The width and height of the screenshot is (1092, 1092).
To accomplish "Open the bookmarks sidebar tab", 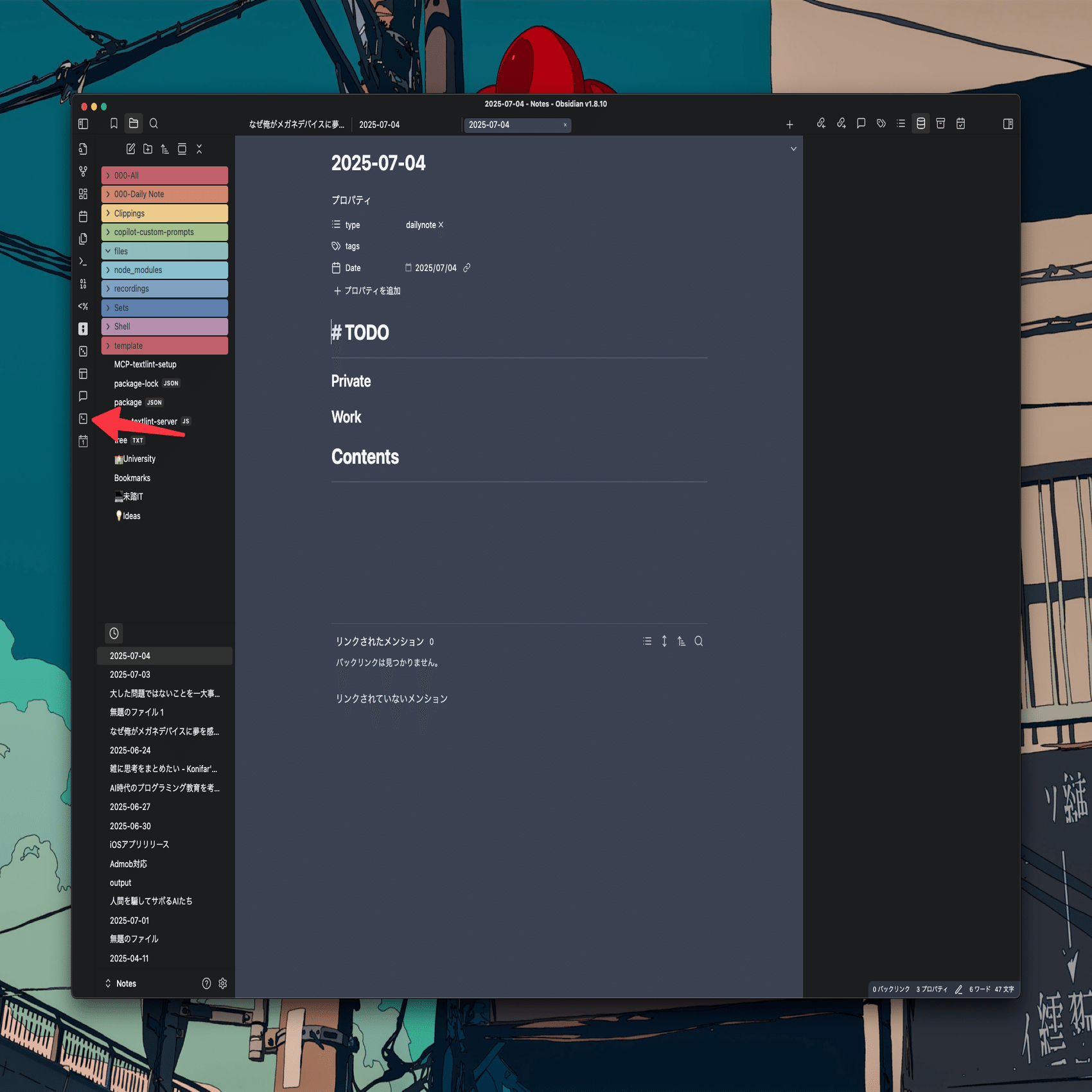I will (114, 123).
